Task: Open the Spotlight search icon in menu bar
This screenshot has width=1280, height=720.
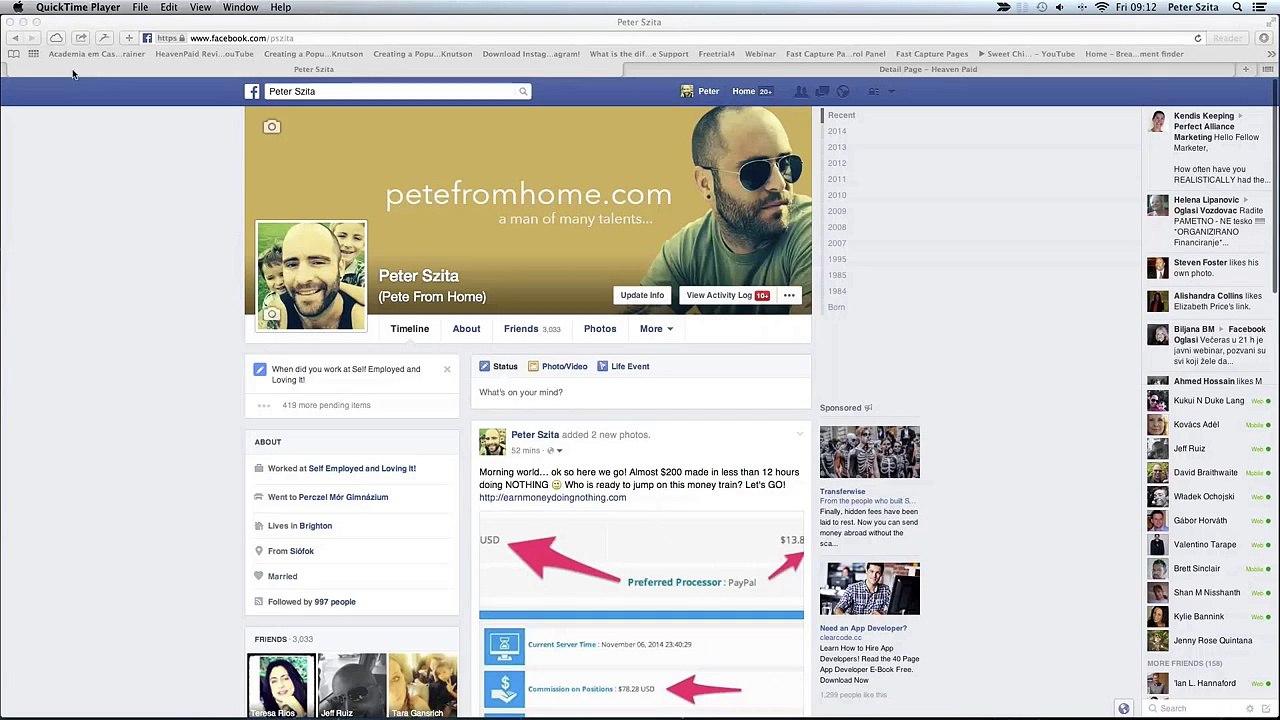Action: point(1237,7)
